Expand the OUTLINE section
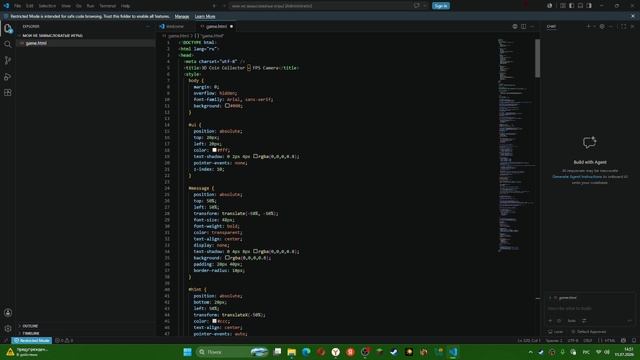640x360 pixels. click(x=86, y=326)
